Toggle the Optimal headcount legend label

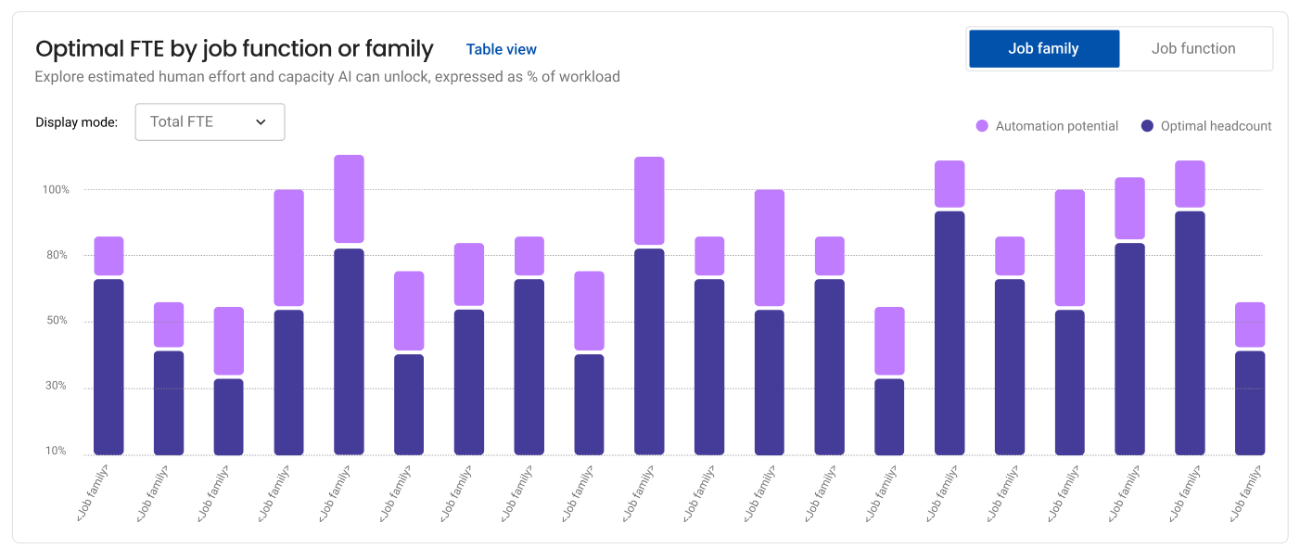click(x=1216, y=126)
